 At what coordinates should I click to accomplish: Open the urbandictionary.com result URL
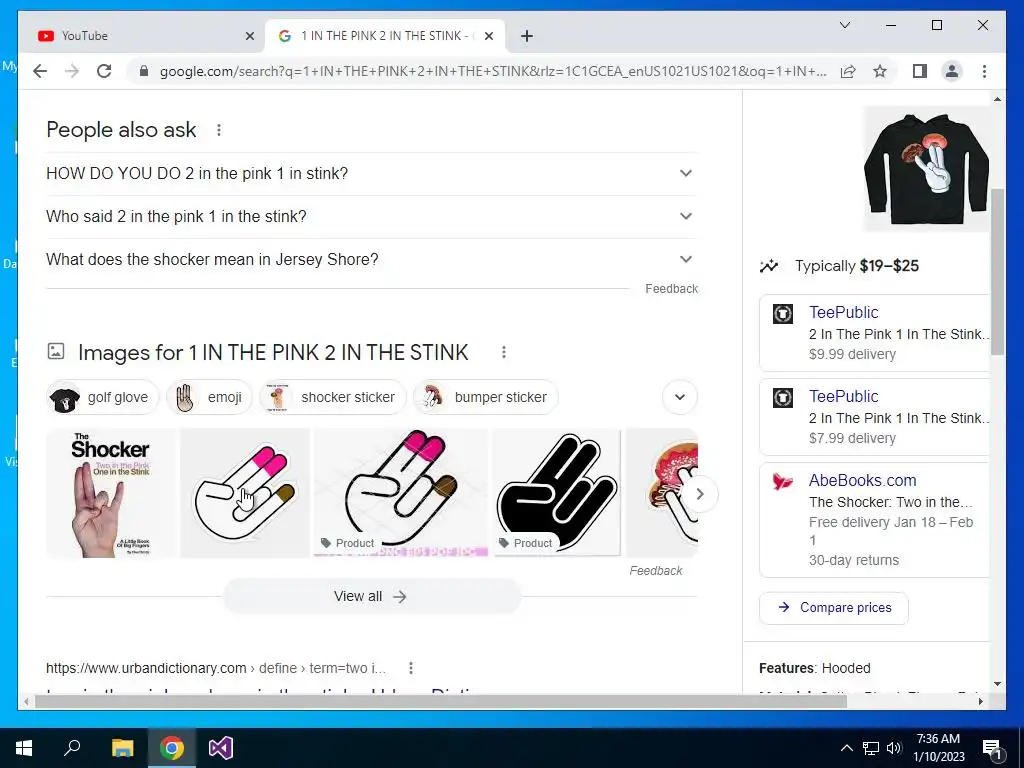216,668
